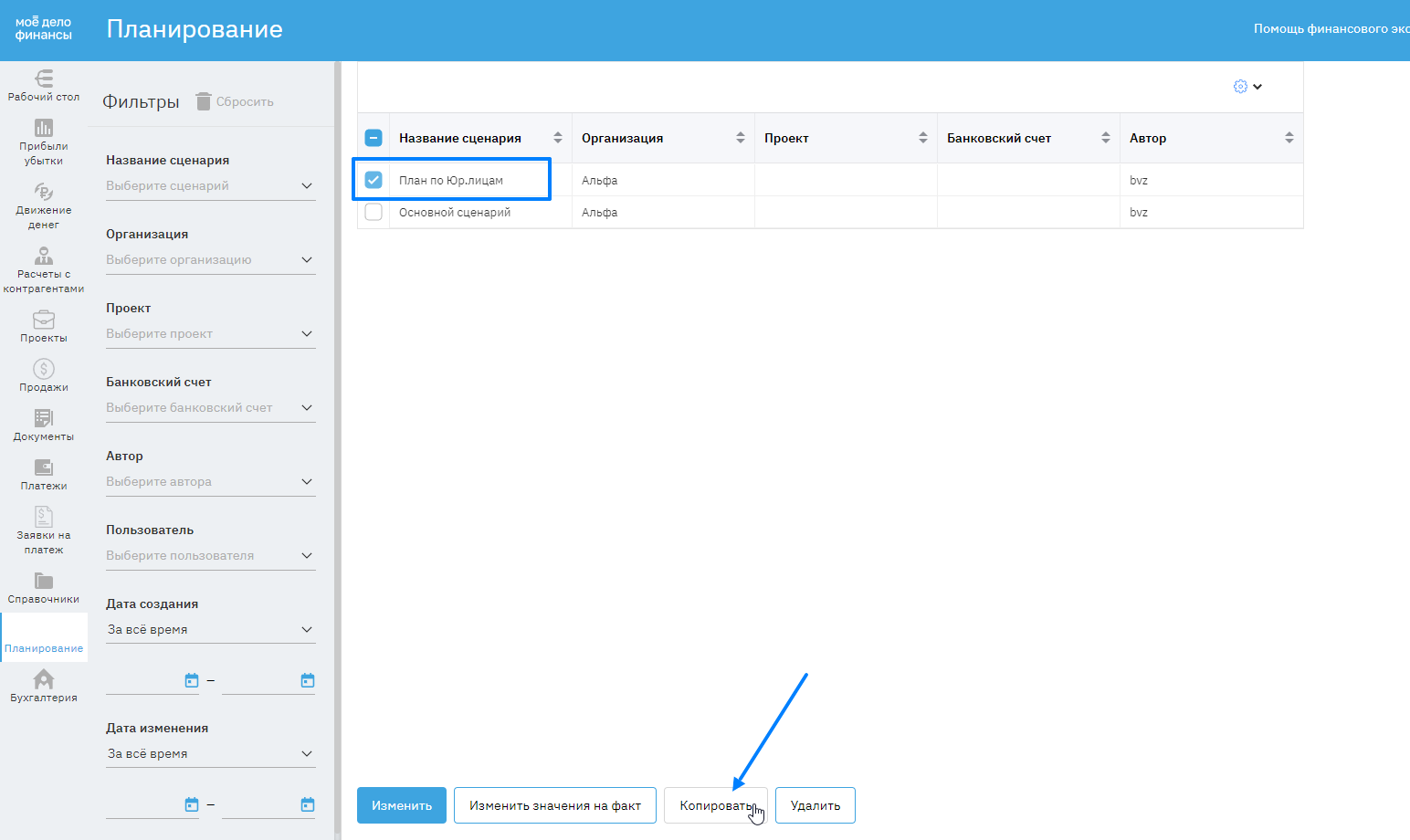The width and height of the screenshot is (1410, 840).
Task: Open the Справочники folder icon
Action: (44, 581)
